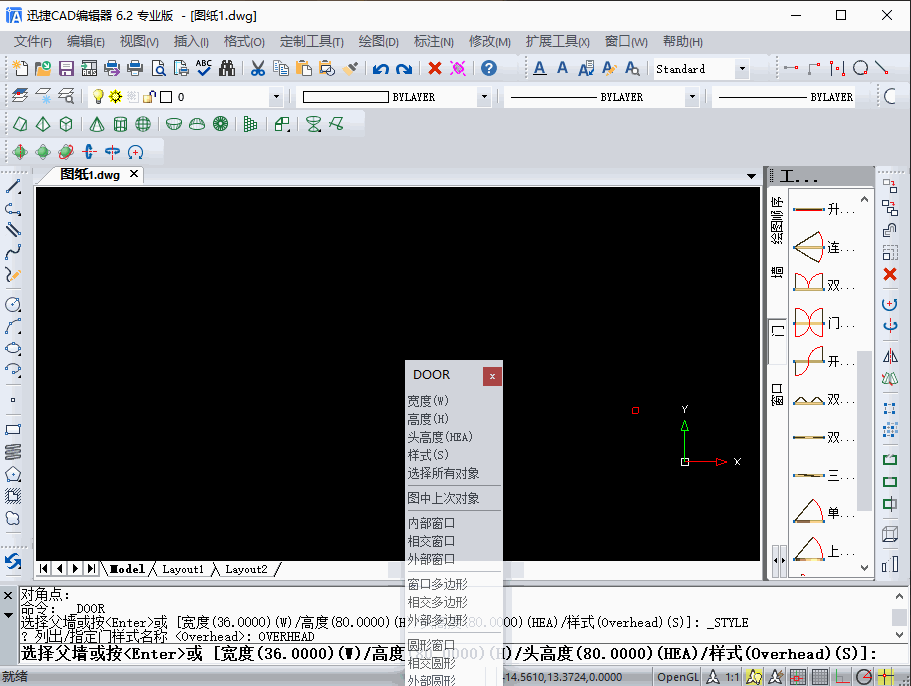
Task: Select the Rectangle draw tool
Action: [x=13, y=430]
